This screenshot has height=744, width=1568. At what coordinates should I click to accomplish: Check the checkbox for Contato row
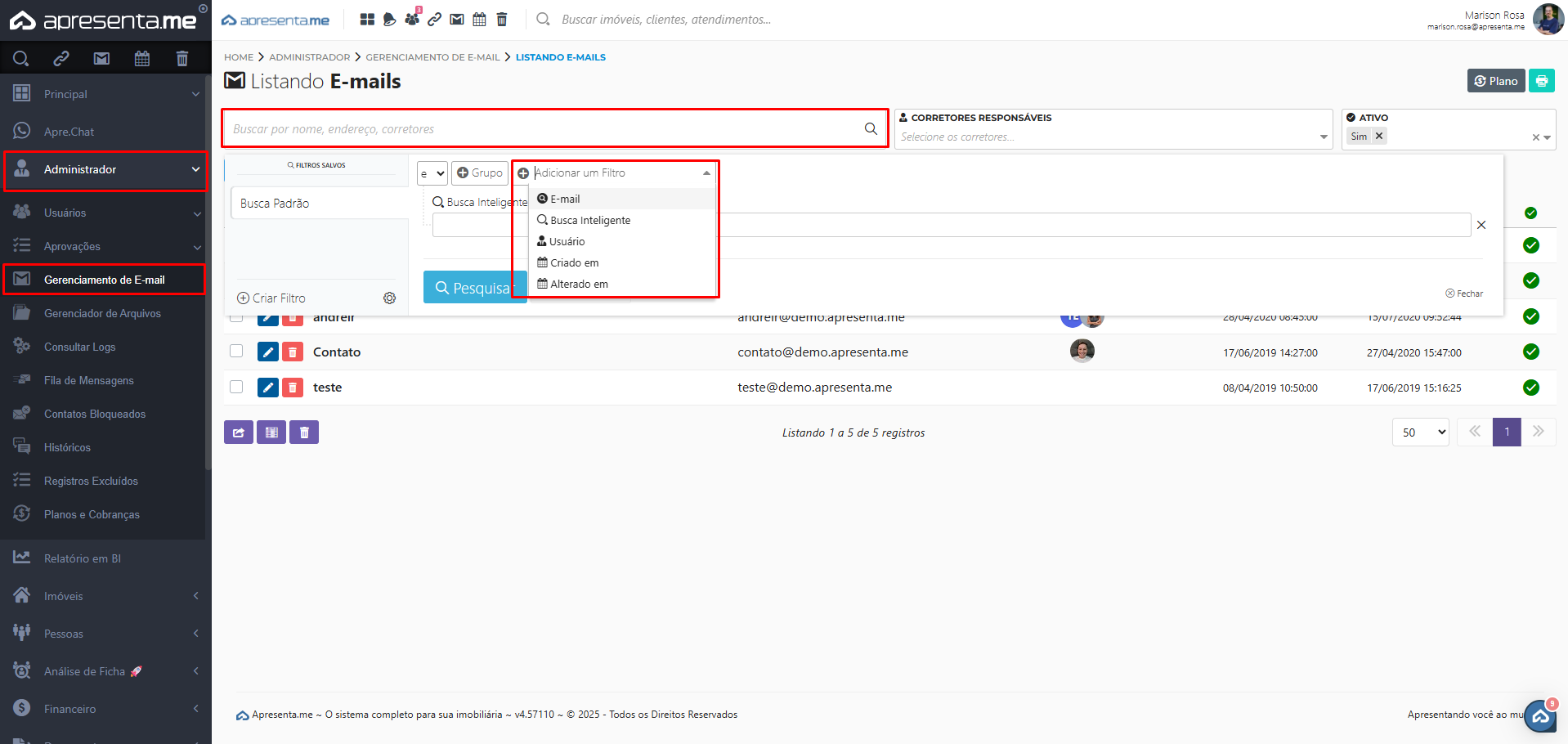pos(236,352)
